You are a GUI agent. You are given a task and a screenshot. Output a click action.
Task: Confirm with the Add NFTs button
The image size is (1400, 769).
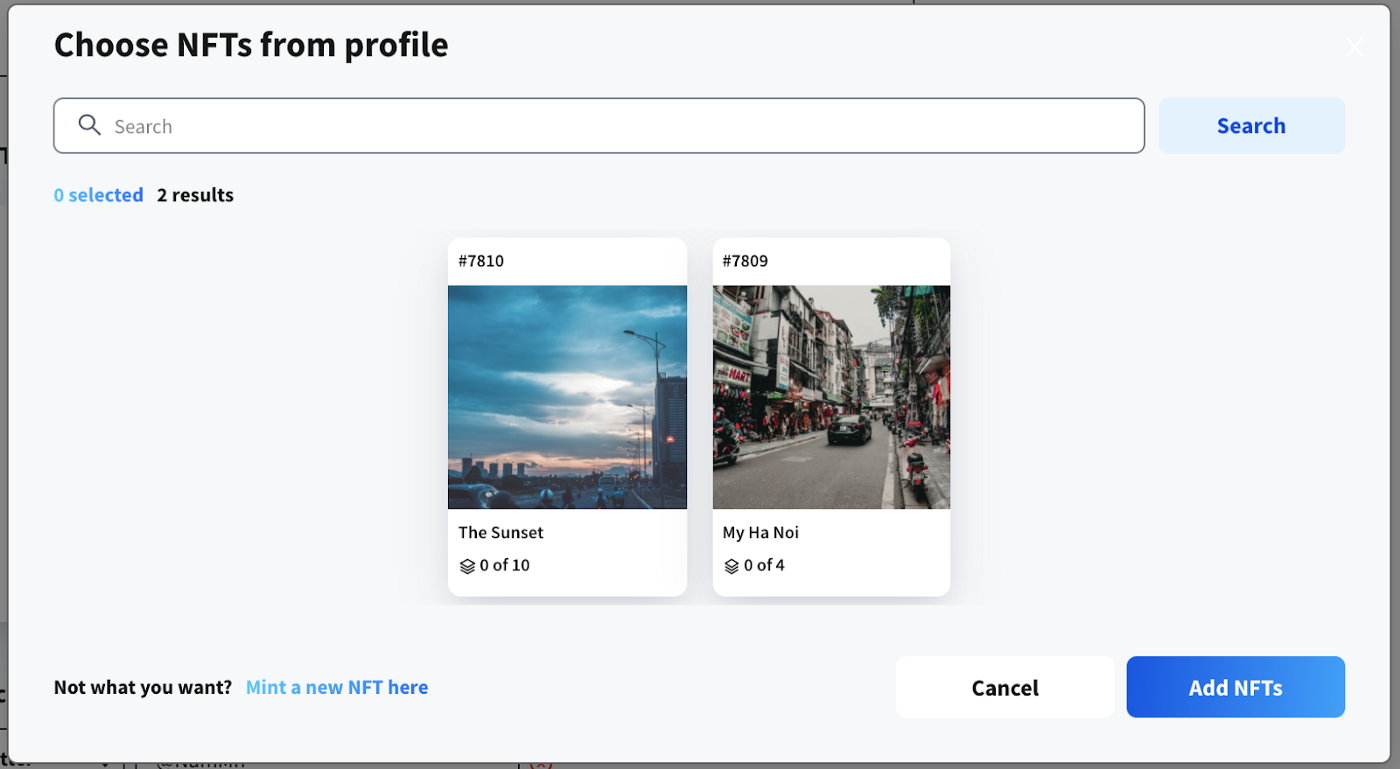(x=1235, y=687)
